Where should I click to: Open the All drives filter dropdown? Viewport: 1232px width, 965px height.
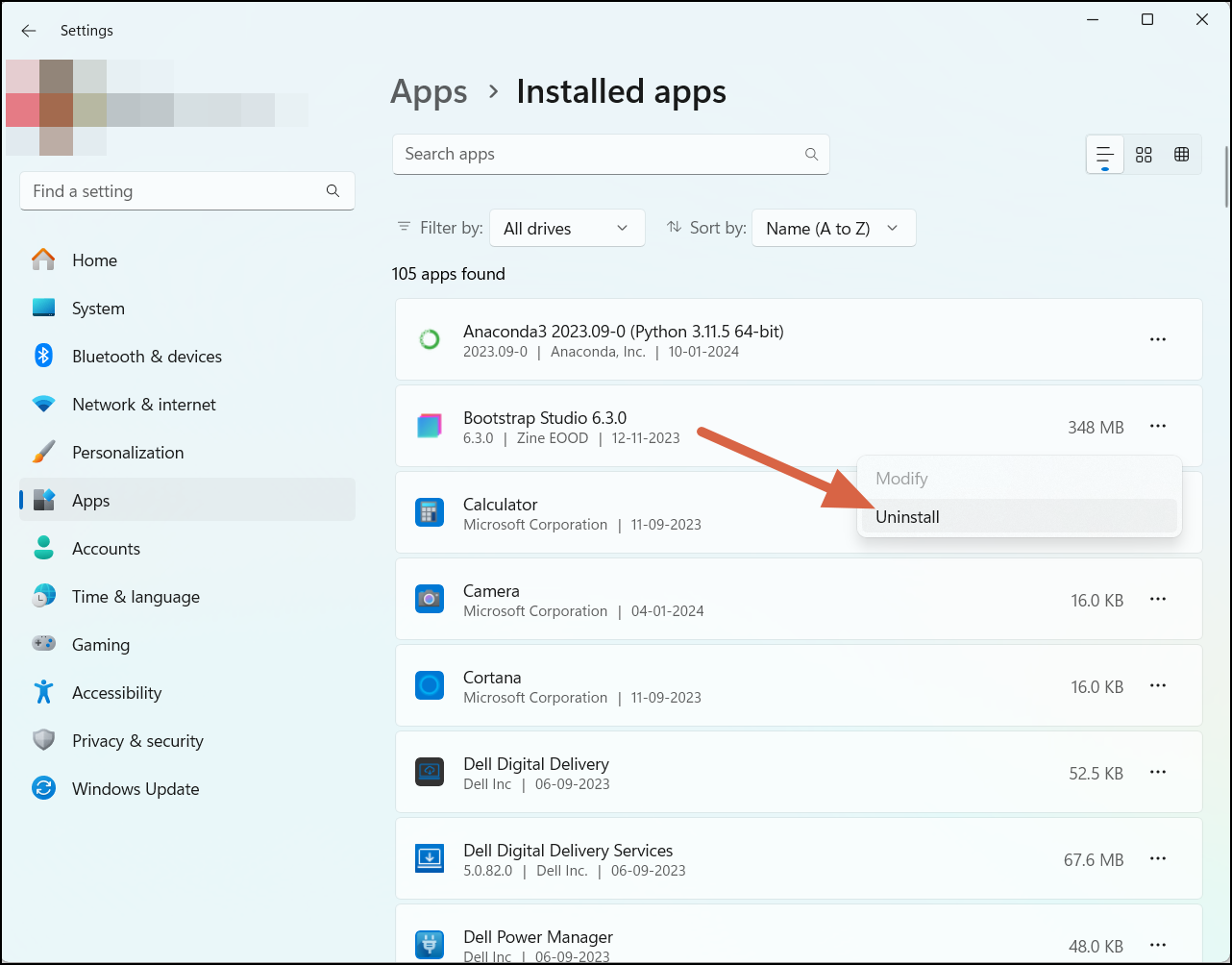(x=566, y=228)
